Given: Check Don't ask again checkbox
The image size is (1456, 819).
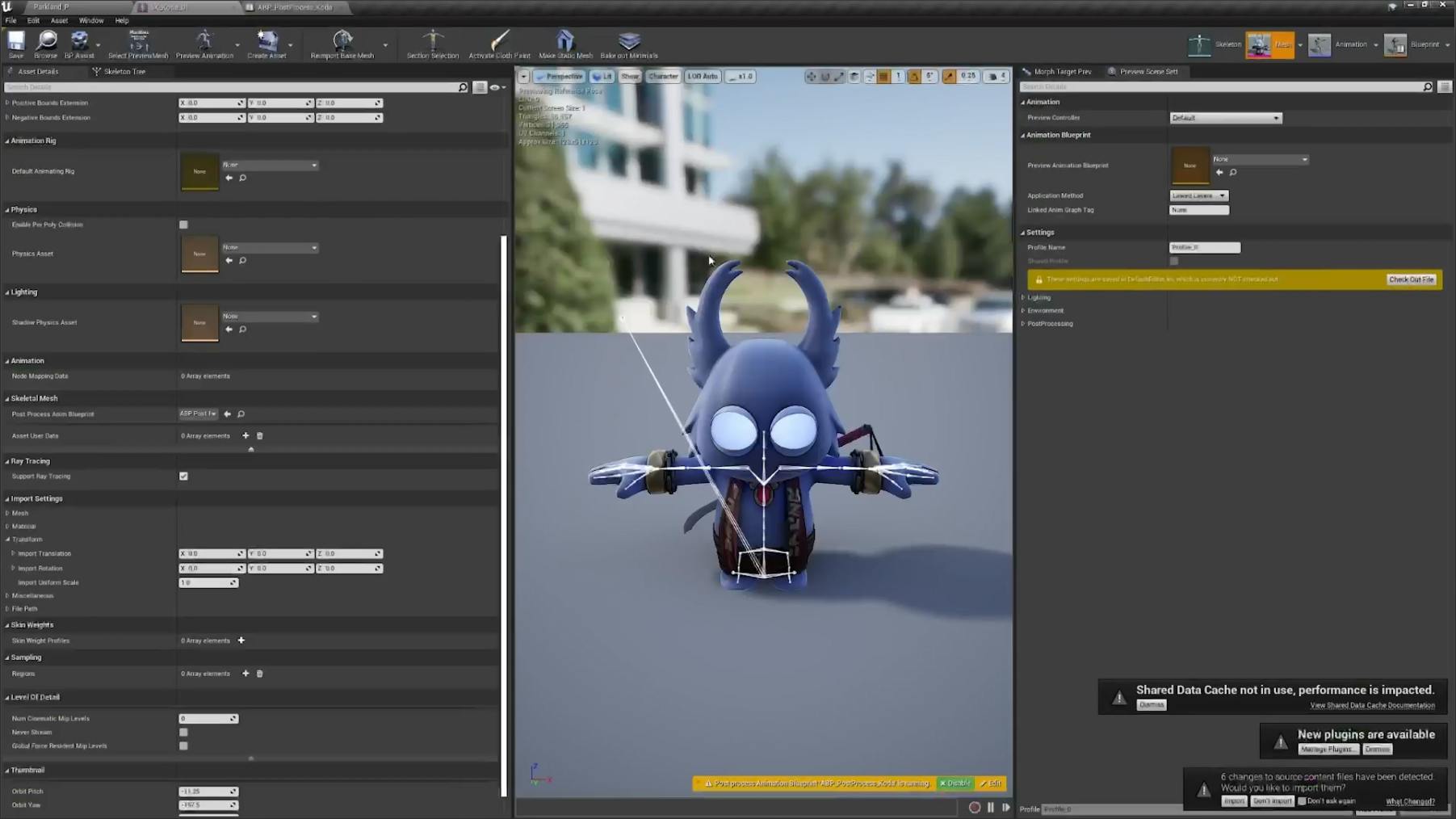Looking at the screenshot, I should (1301, 801).
